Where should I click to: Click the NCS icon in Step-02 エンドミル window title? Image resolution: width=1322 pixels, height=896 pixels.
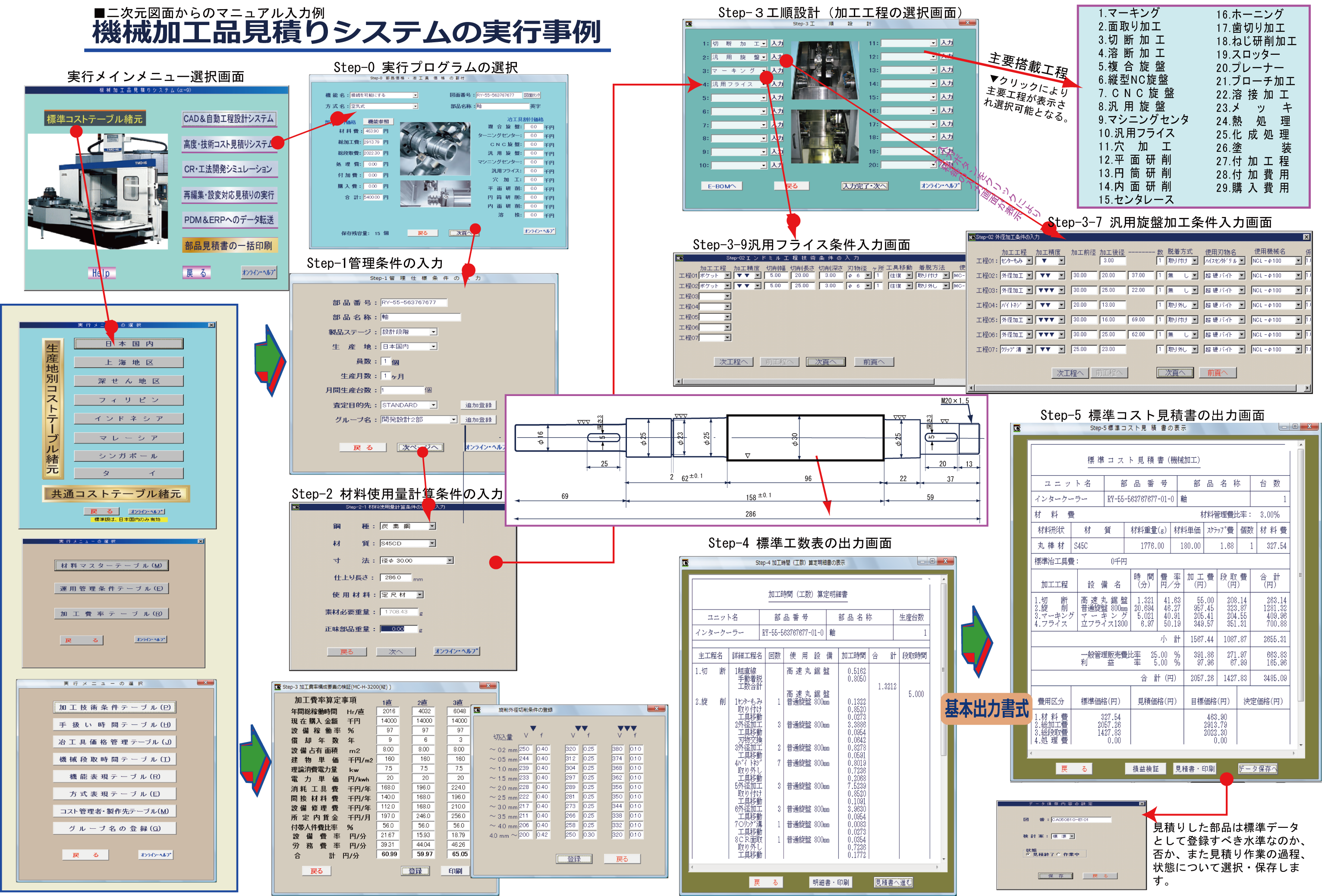click(679, 258)
